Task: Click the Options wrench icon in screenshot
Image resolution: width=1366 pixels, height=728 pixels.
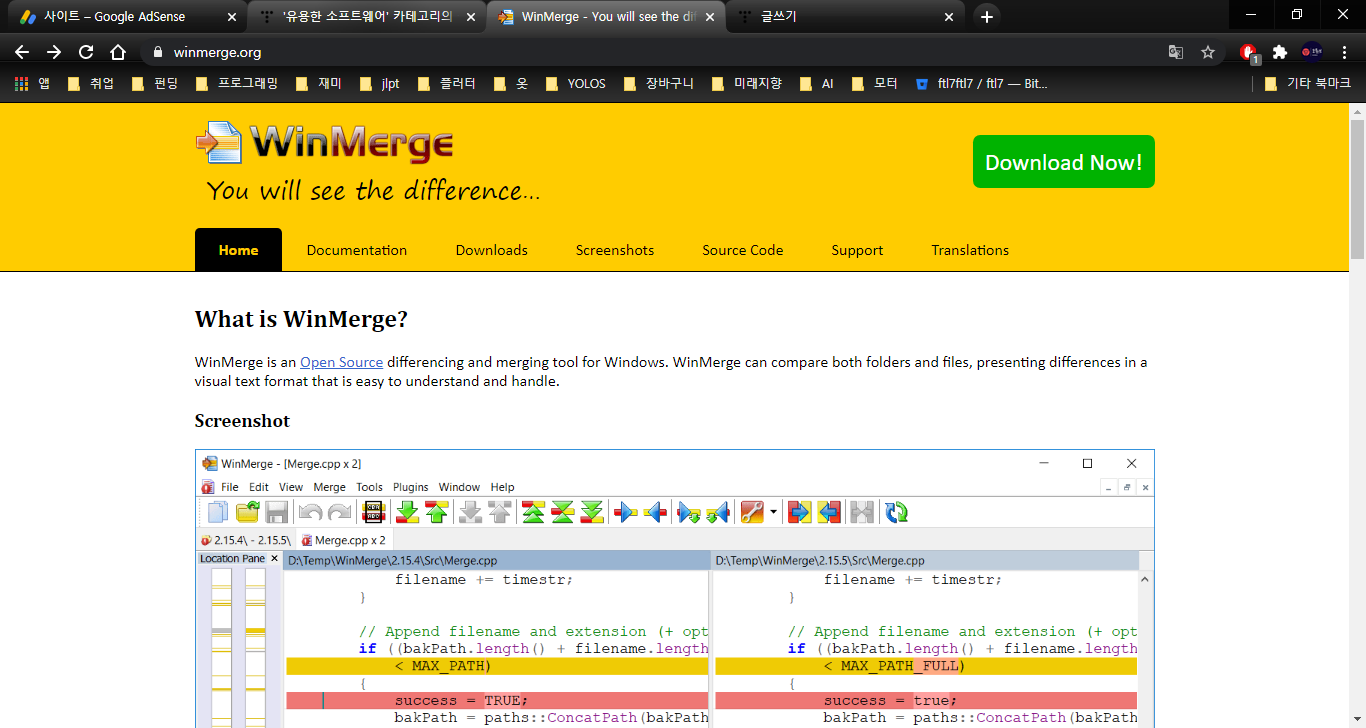Action: (x=752, y=513)
